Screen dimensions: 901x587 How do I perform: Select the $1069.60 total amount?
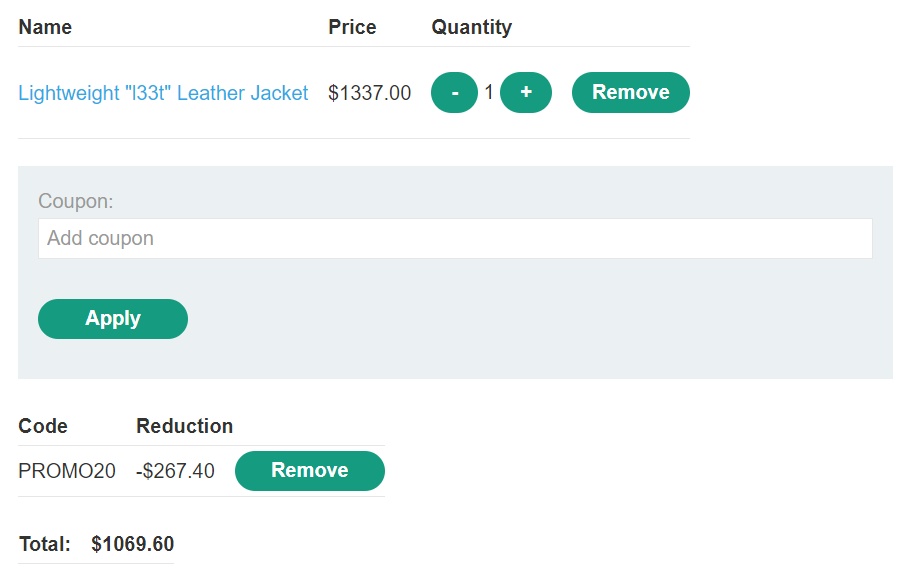[132, 545]
